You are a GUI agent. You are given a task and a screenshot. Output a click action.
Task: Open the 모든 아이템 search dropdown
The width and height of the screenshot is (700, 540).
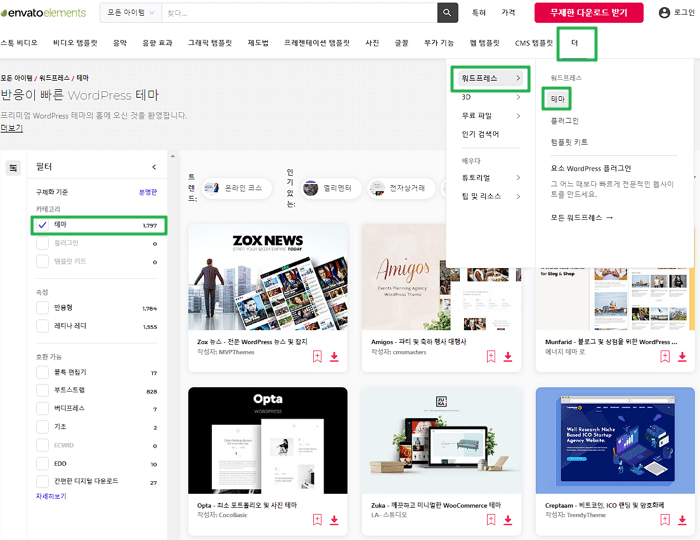(x=131, y=13)
